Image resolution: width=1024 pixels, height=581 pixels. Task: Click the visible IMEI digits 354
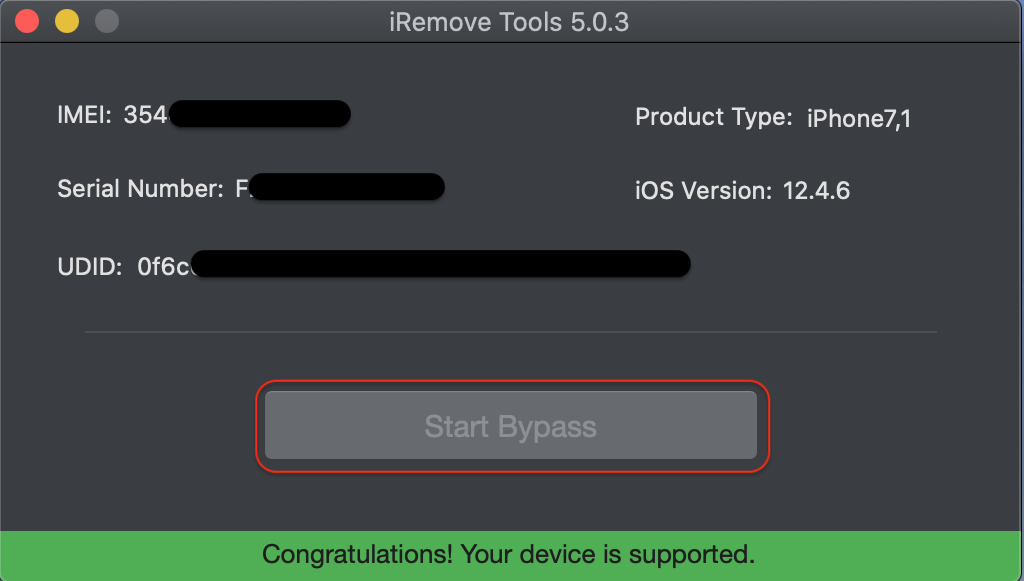[146, 115]
